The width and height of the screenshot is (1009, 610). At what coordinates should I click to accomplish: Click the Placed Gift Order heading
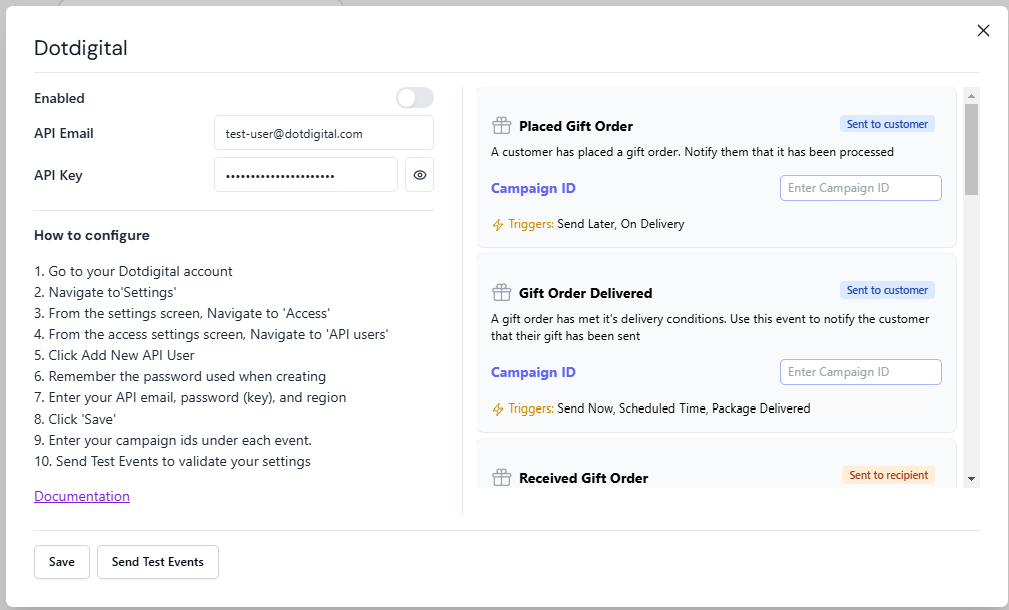click(x=576, y=126)
